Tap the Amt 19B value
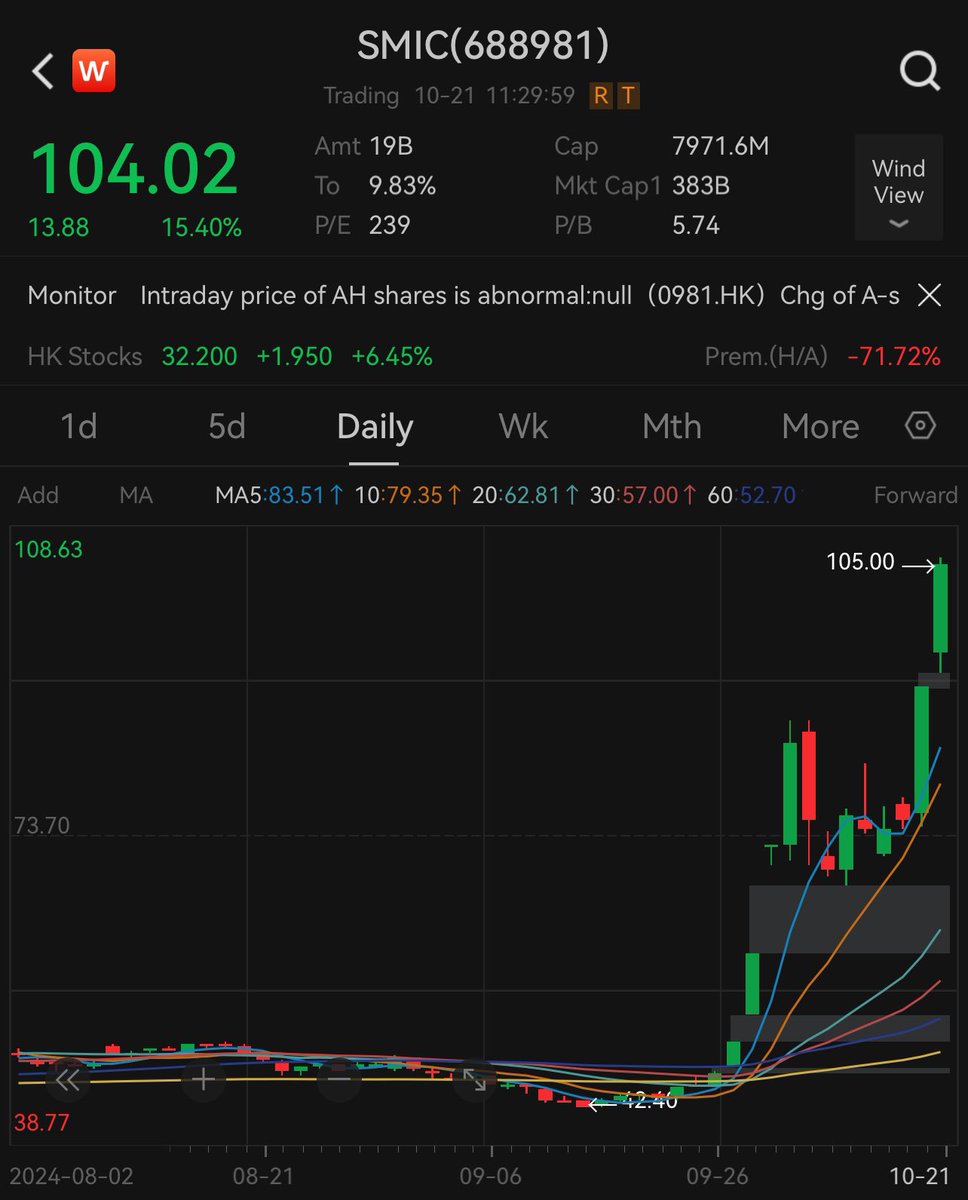 tap(390, 146)
